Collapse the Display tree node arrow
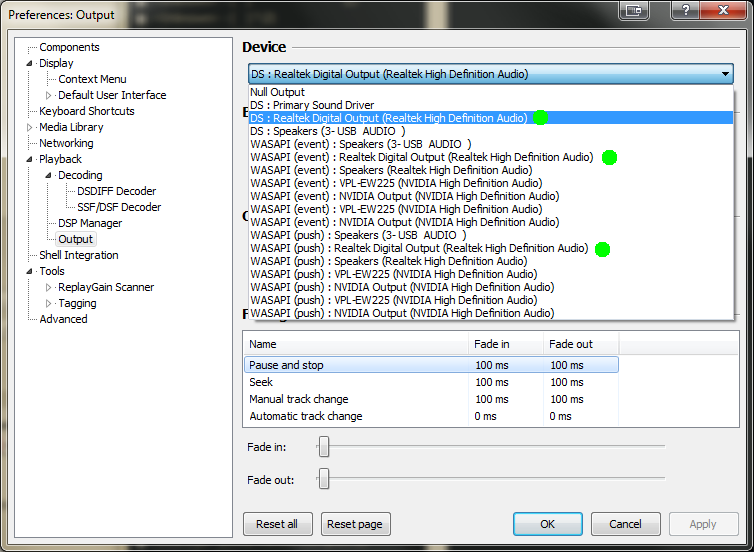Viewport: 754px width, 552px height. coord(29,63)
